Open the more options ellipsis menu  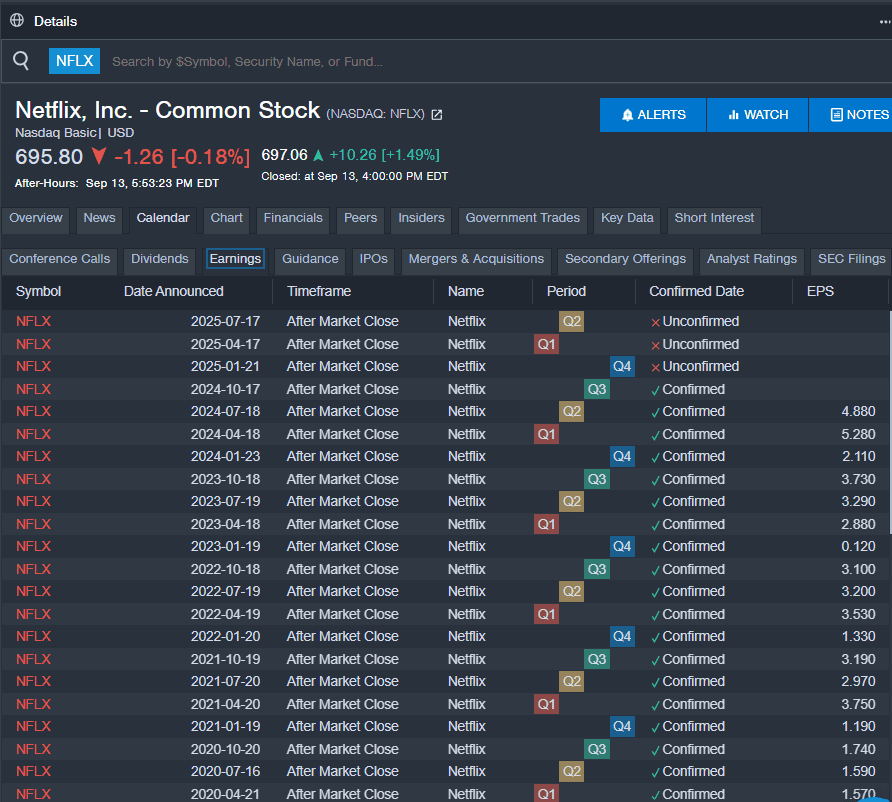885,22
